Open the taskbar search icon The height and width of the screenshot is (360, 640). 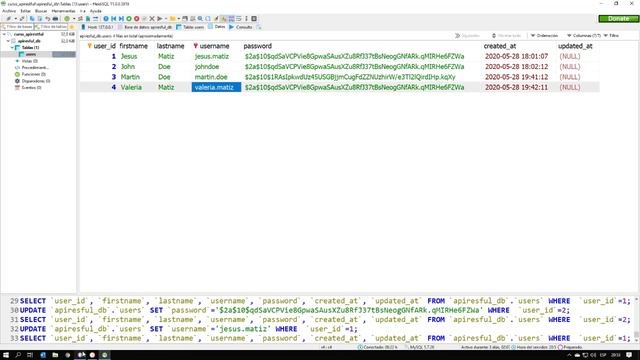point(18,355)
